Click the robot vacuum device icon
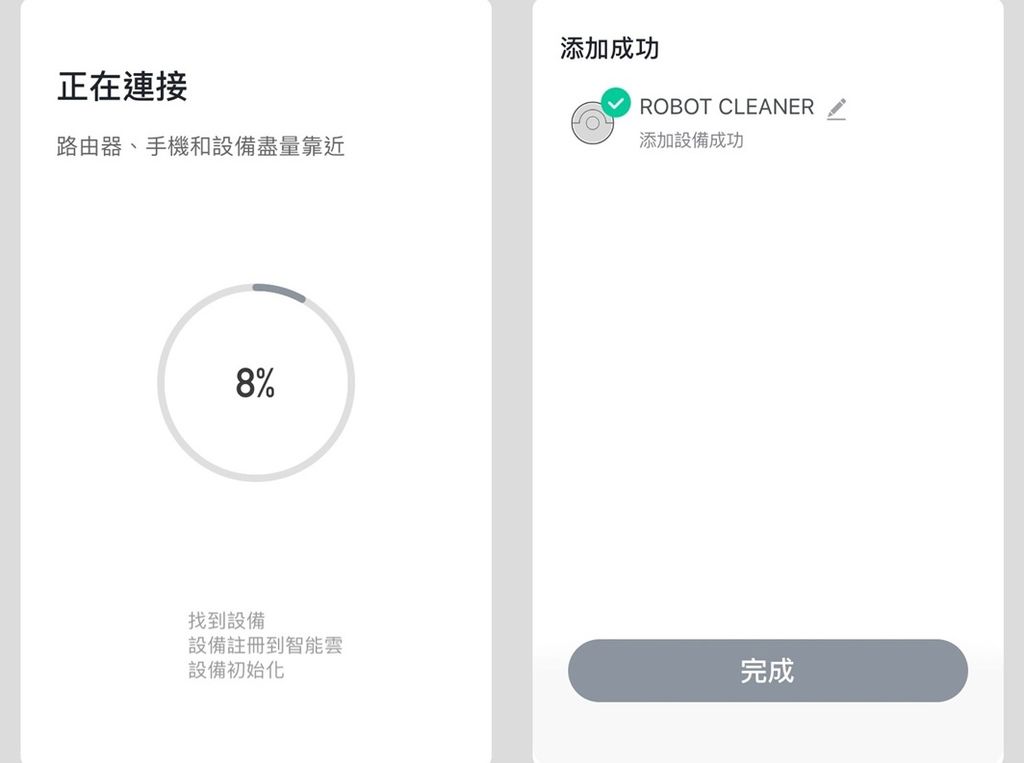This screenshot has height=763, width=1024. [x=592, y=123]
